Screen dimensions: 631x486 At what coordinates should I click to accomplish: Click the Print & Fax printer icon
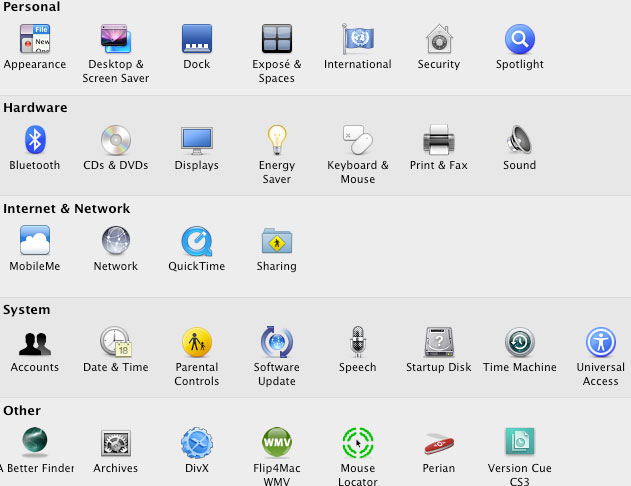coord(439,140)
